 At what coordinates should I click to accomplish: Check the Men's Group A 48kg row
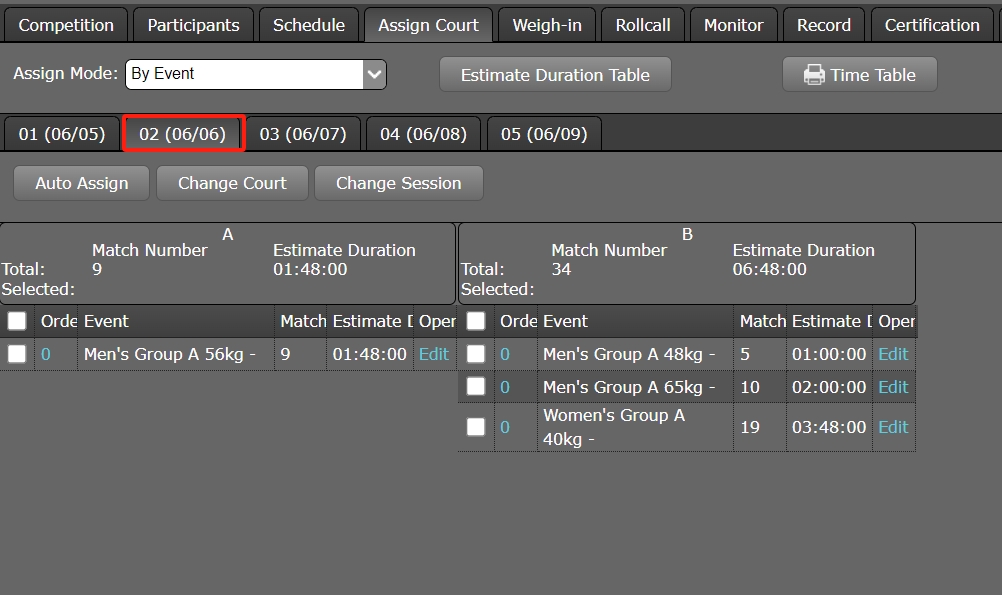click(476, 354)
